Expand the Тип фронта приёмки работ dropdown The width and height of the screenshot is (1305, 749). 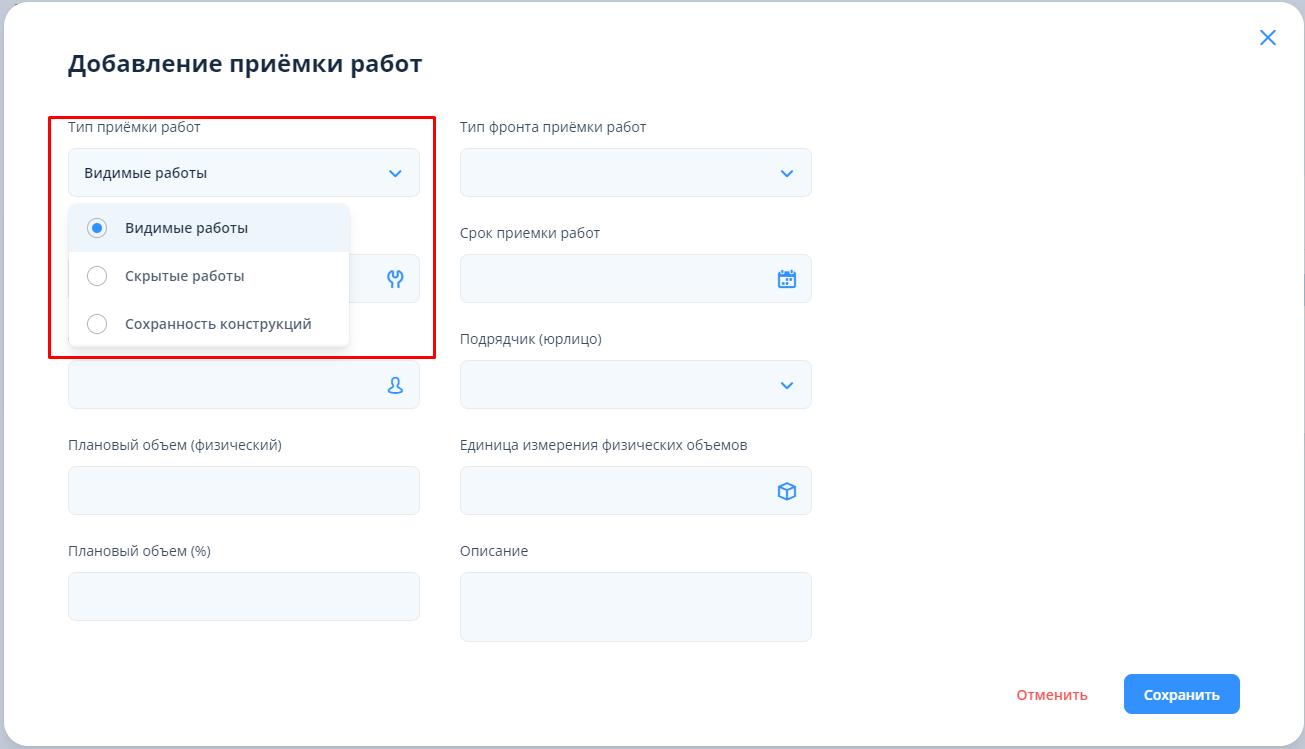(x=635, y=173)
